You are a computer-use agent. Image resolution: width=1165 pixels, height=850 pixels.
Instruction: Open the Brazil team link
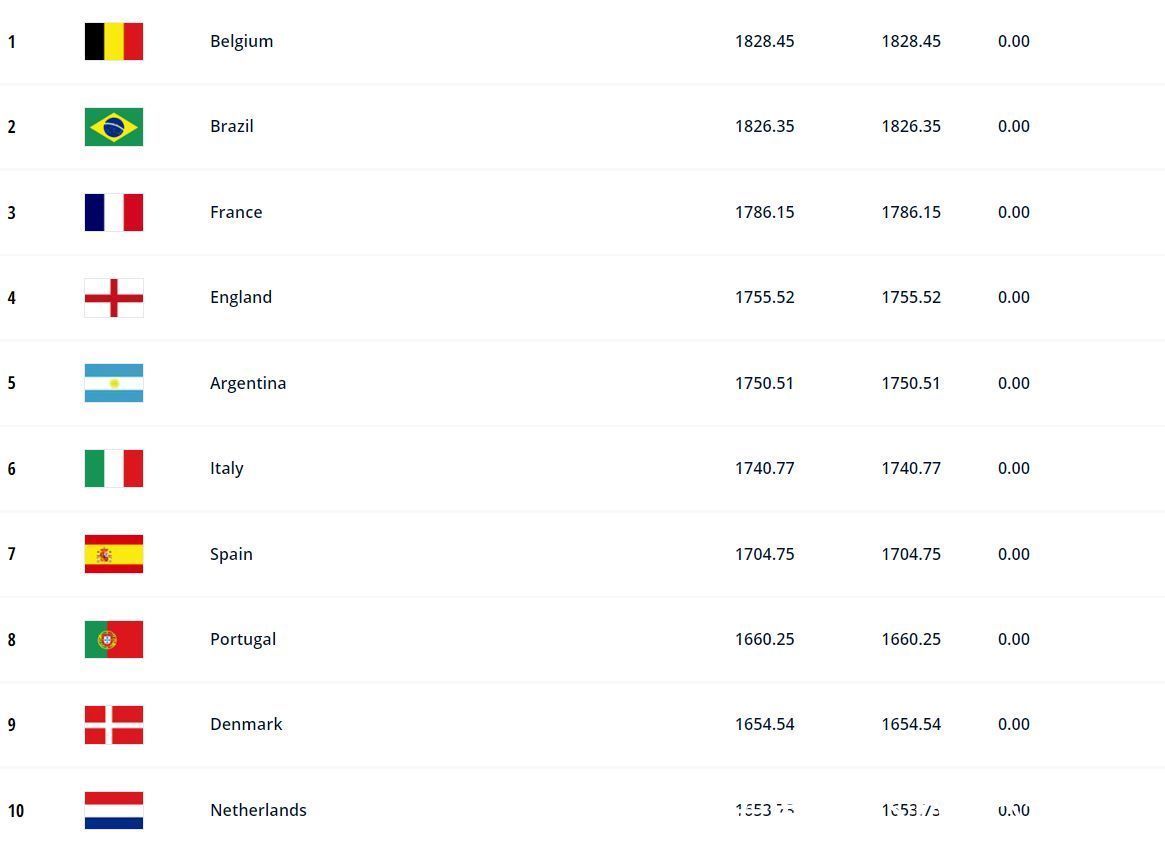point(232,126)
